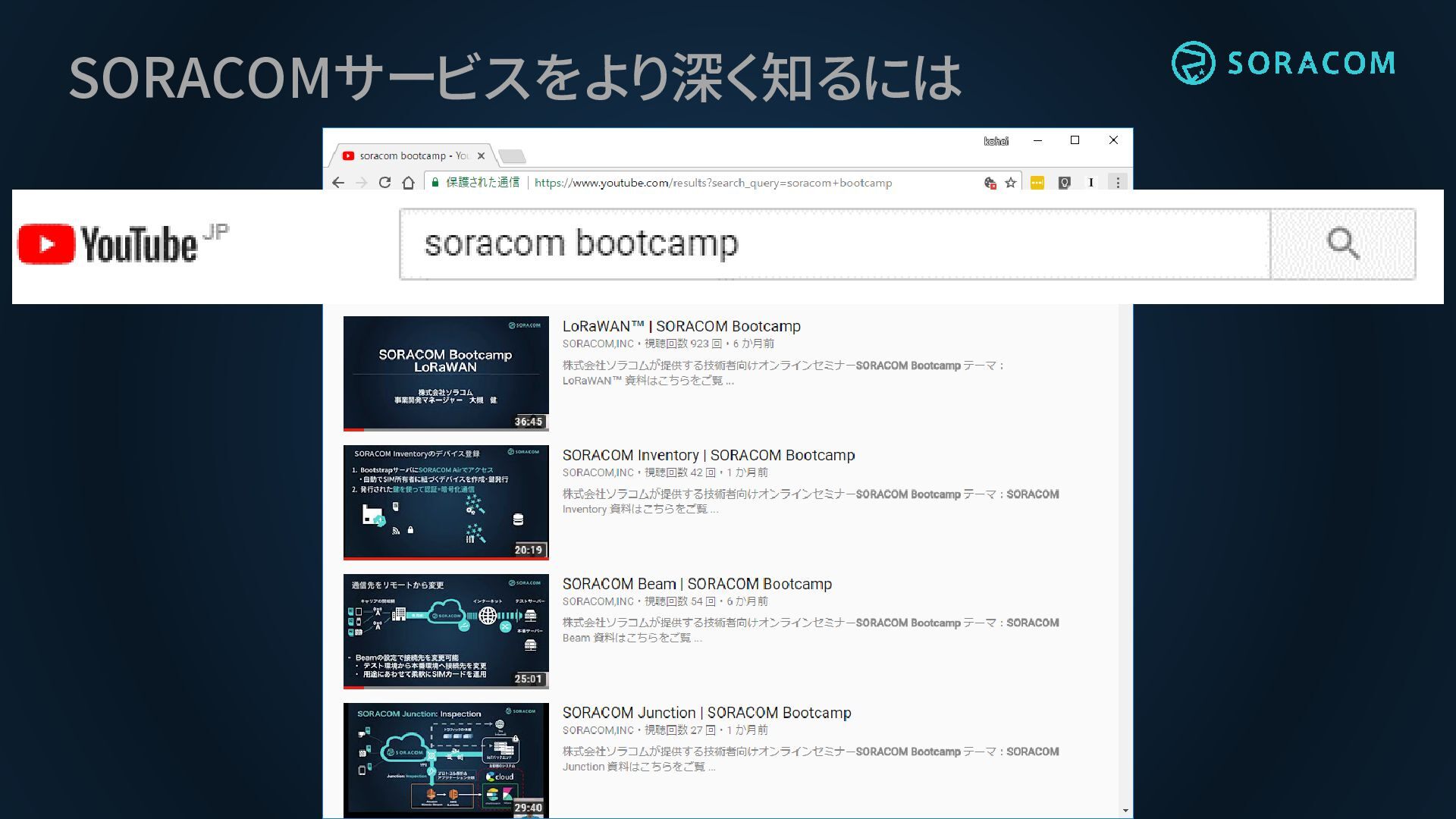
Task: Click the slide title SORACOMサービスをより深く知るには
Action: tap(516, 77)
